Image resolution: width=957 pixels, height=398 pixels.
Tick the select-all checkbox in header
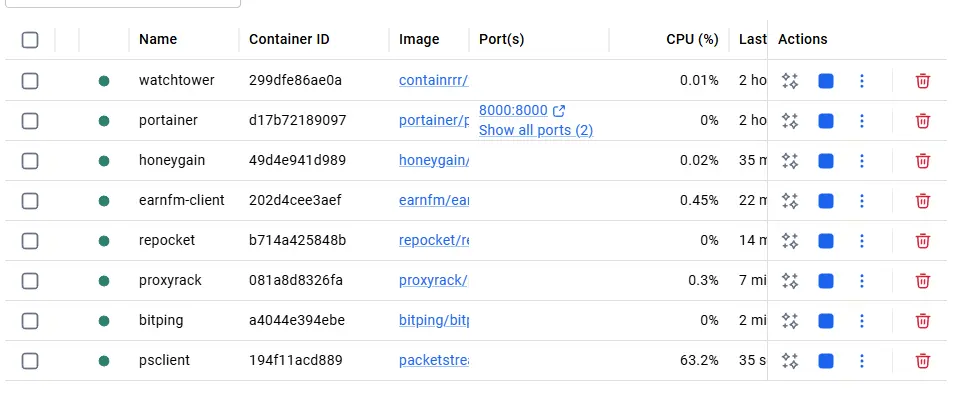pos(30,40)
